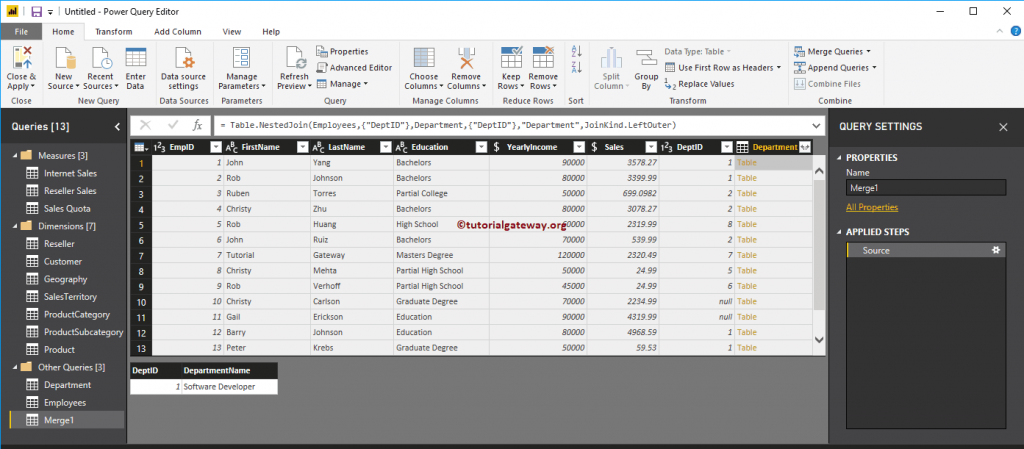Click Refresh Preview icon
The width and height of the screenshot is (1024, 449).
295,57
